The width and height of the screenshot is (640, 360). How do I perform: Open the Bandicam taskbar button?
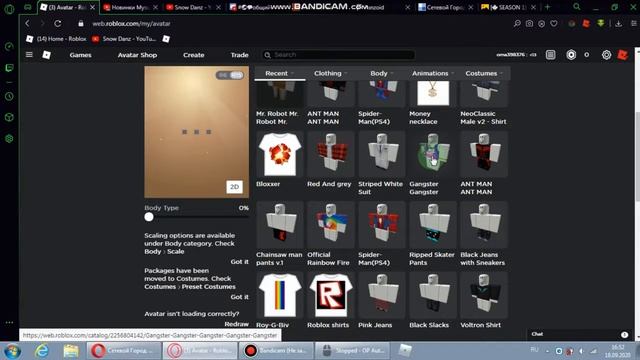tap(276, 351)
